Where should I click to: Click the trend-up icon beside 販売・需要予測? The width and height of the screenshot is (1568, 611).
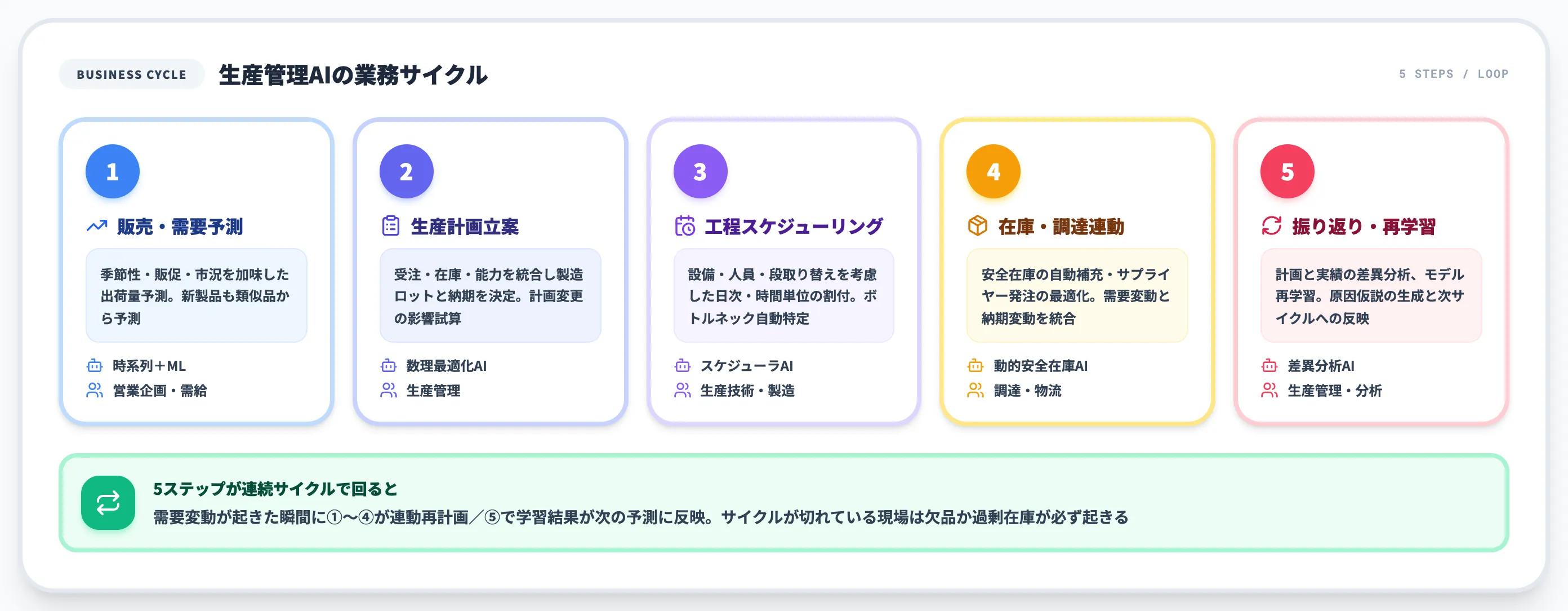(96, 227)
